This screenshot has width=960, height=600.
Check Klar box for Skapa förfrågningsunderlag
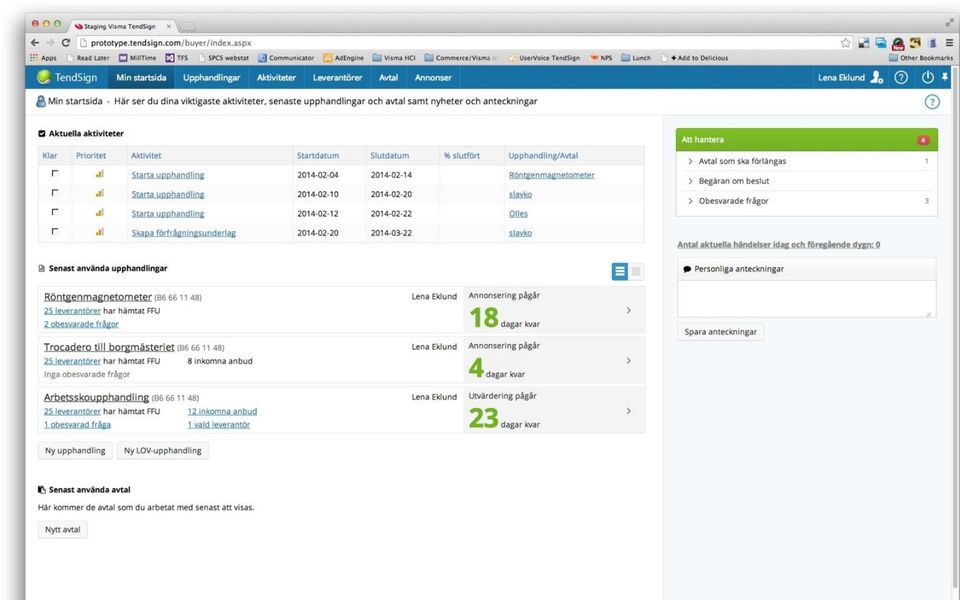(55, 231)
